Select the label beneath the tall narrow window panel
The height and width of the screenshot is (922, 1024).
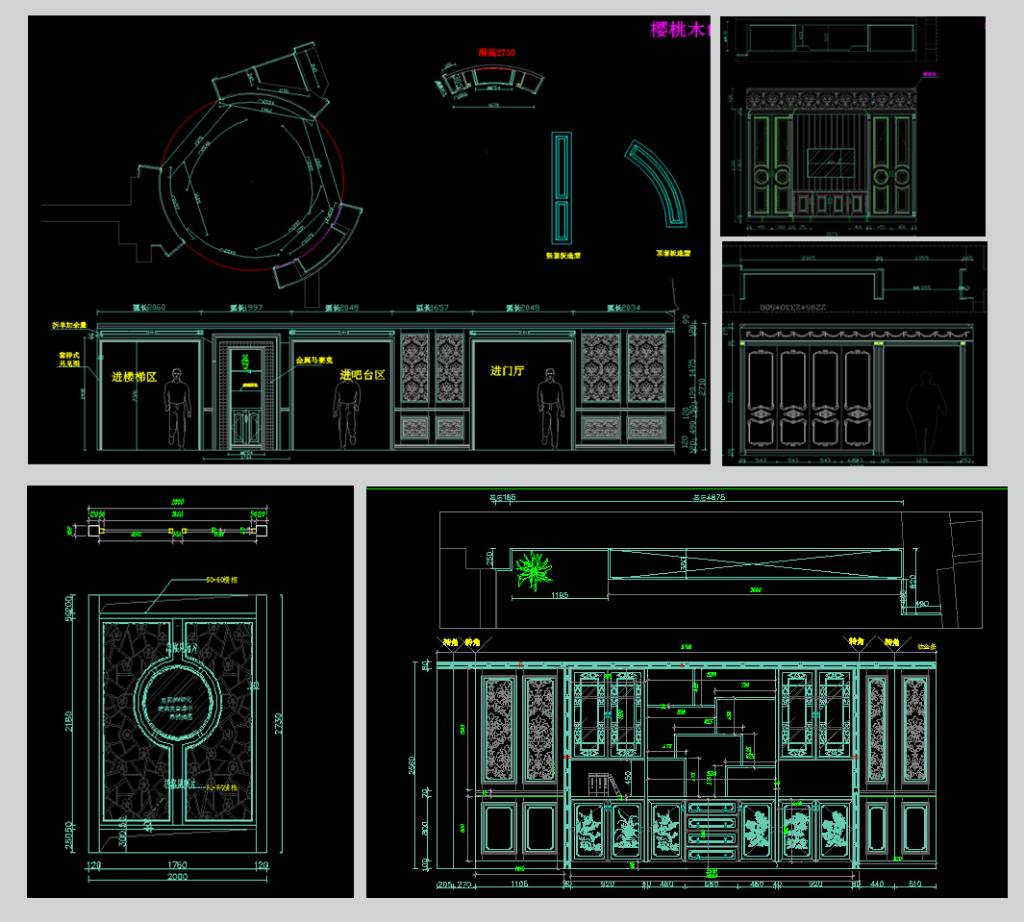563,255
